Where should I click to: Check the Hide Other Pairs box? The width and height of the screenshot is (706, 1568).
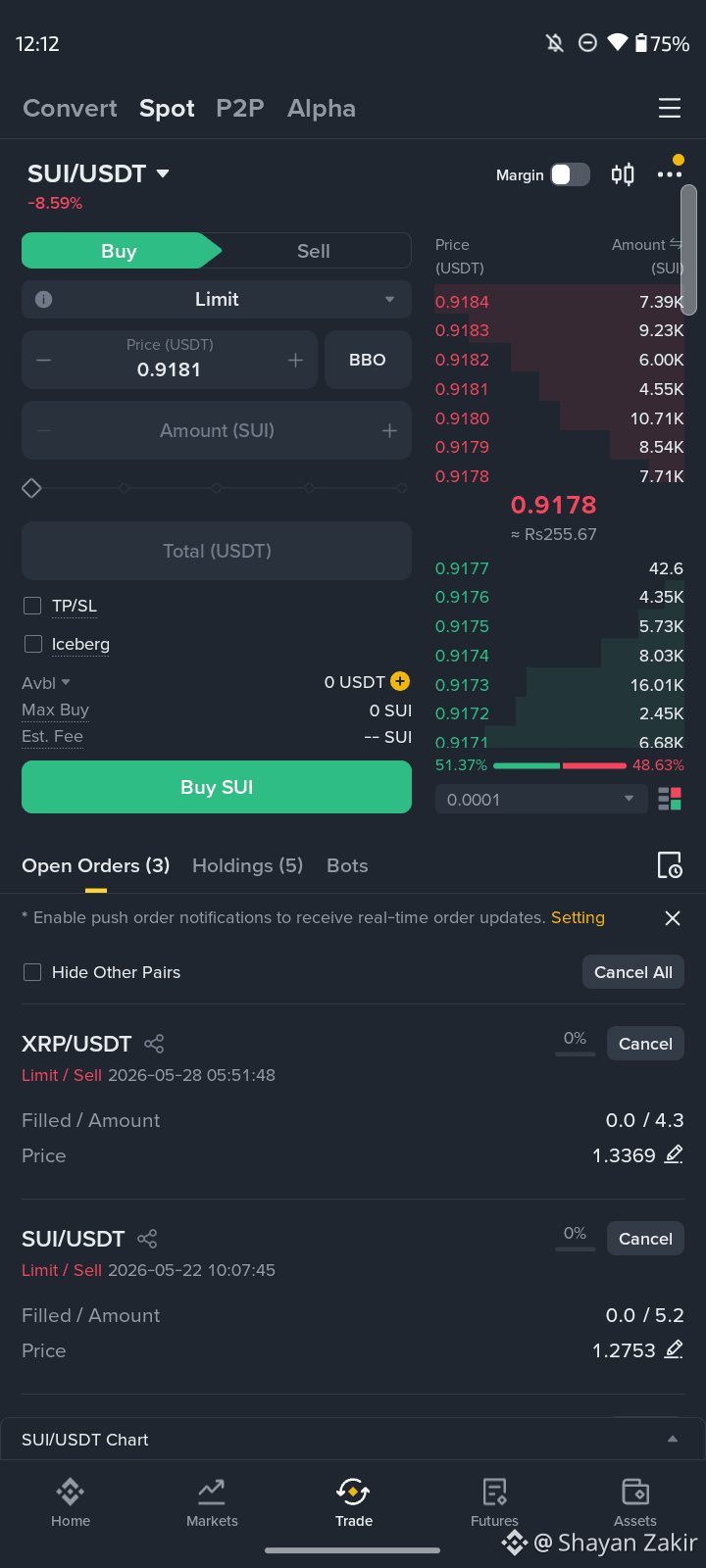[32, 972]
